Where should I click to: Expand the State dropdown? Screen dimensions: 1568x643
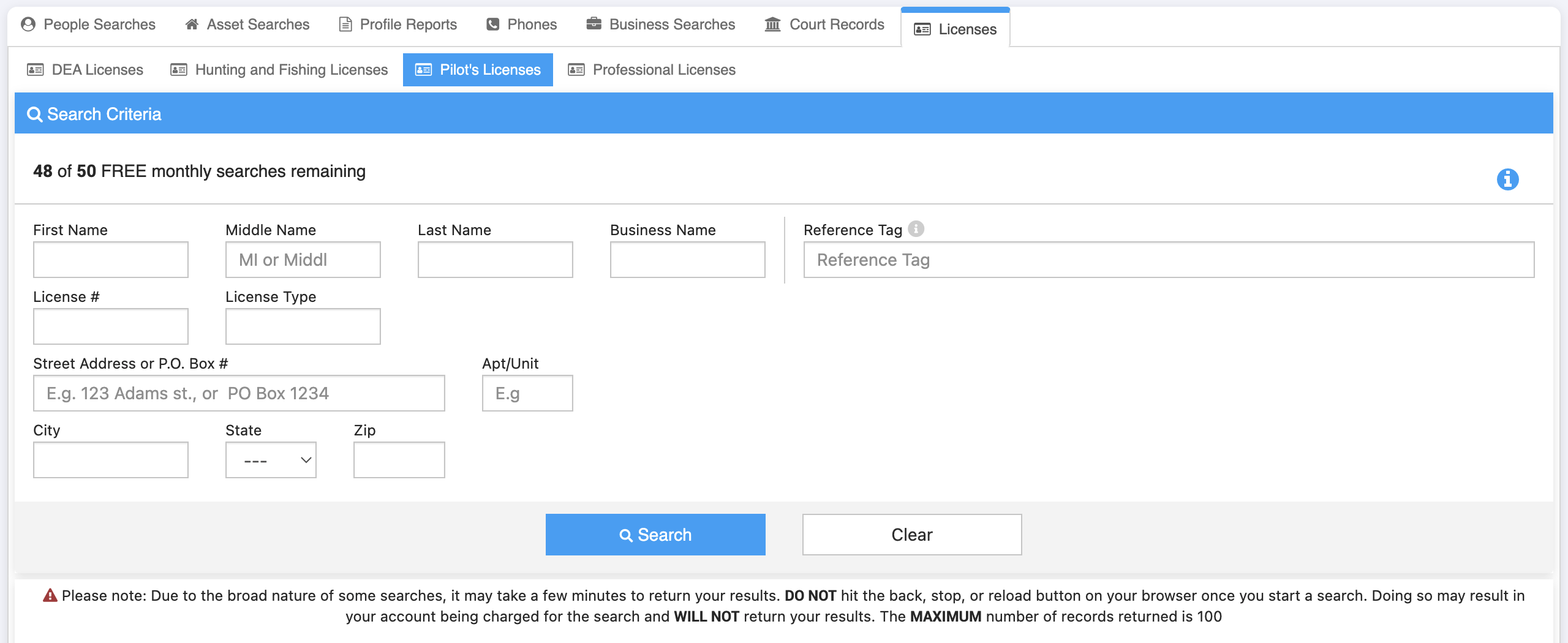[271, 460]
